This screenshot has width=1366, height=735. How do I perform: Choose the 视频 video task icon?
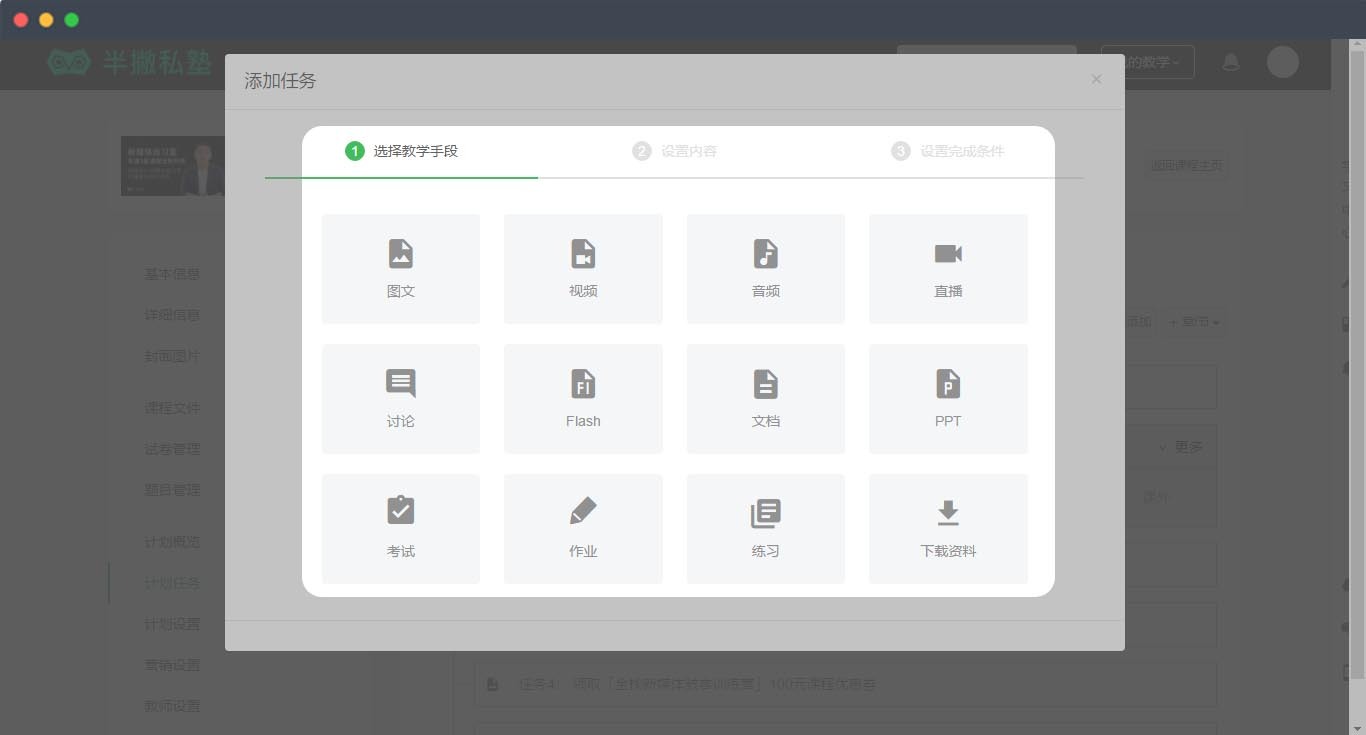(583, 254)
